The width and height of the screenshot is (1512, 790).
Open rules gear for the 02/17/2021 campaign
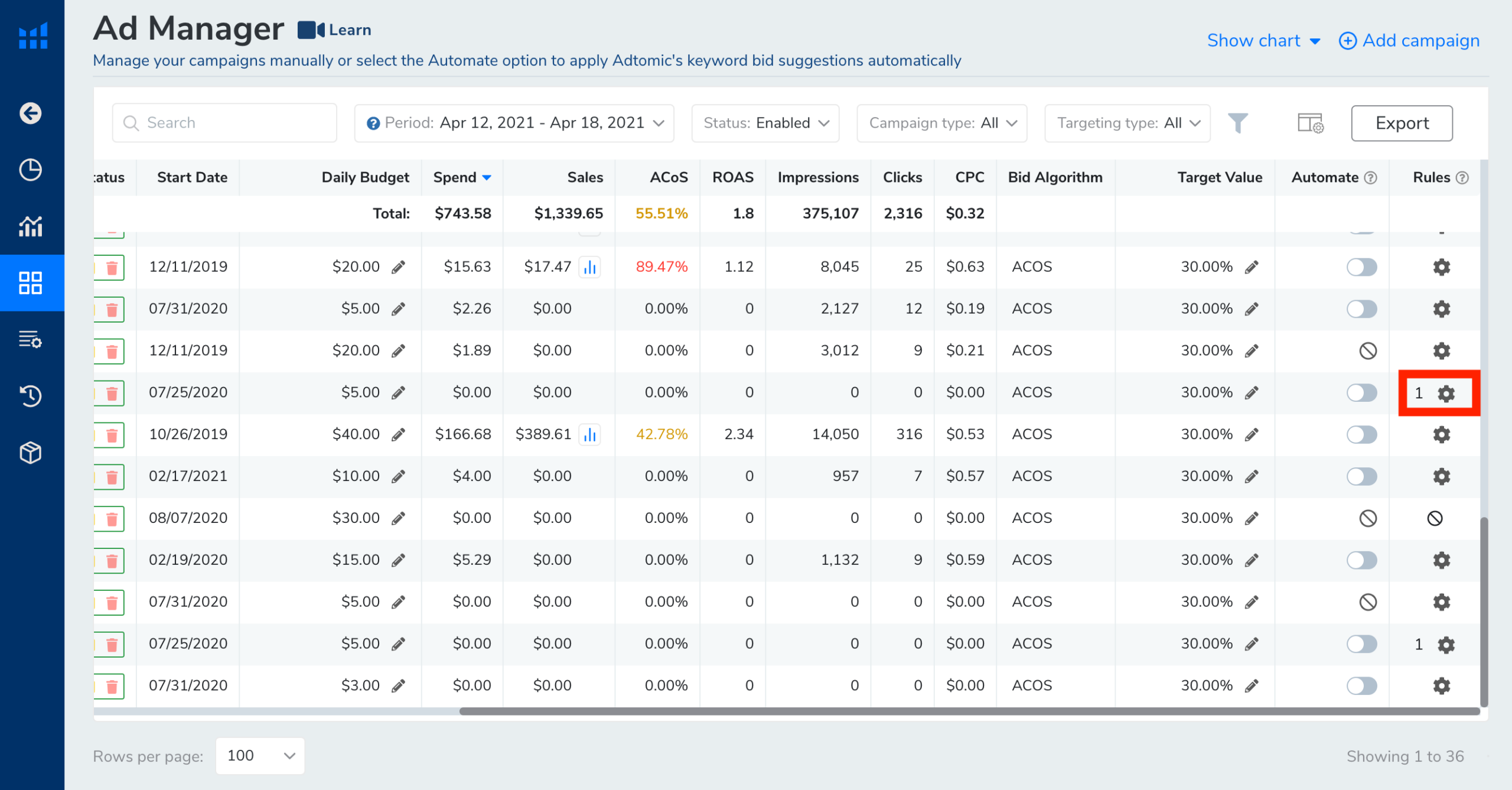click(1441, 476)
